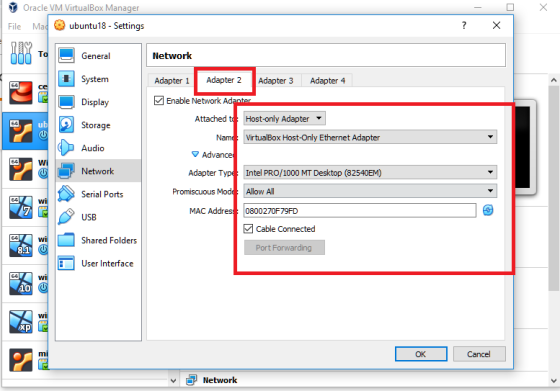Open the Adapter Type dropdown
This screenshot has width=560, height=391.
pyautogui.click(x=370, y=173)
